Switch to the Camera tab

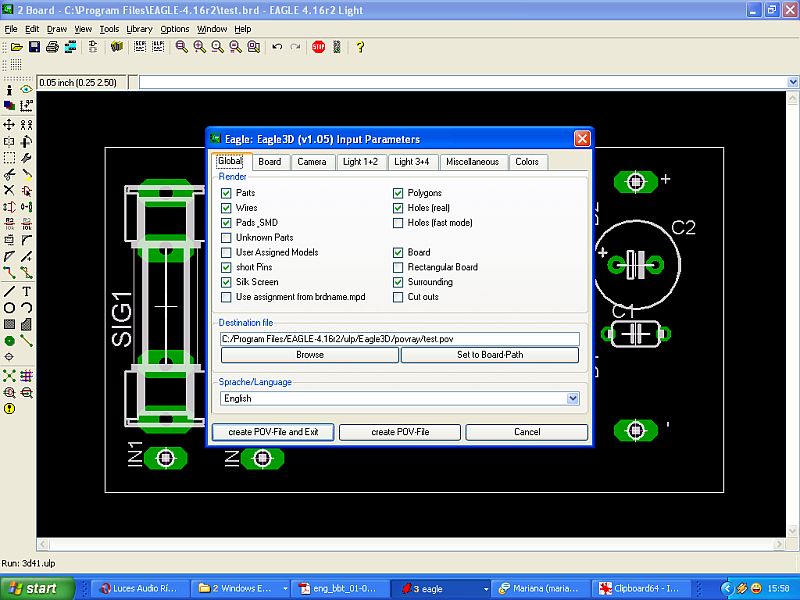tap(312, 162)
